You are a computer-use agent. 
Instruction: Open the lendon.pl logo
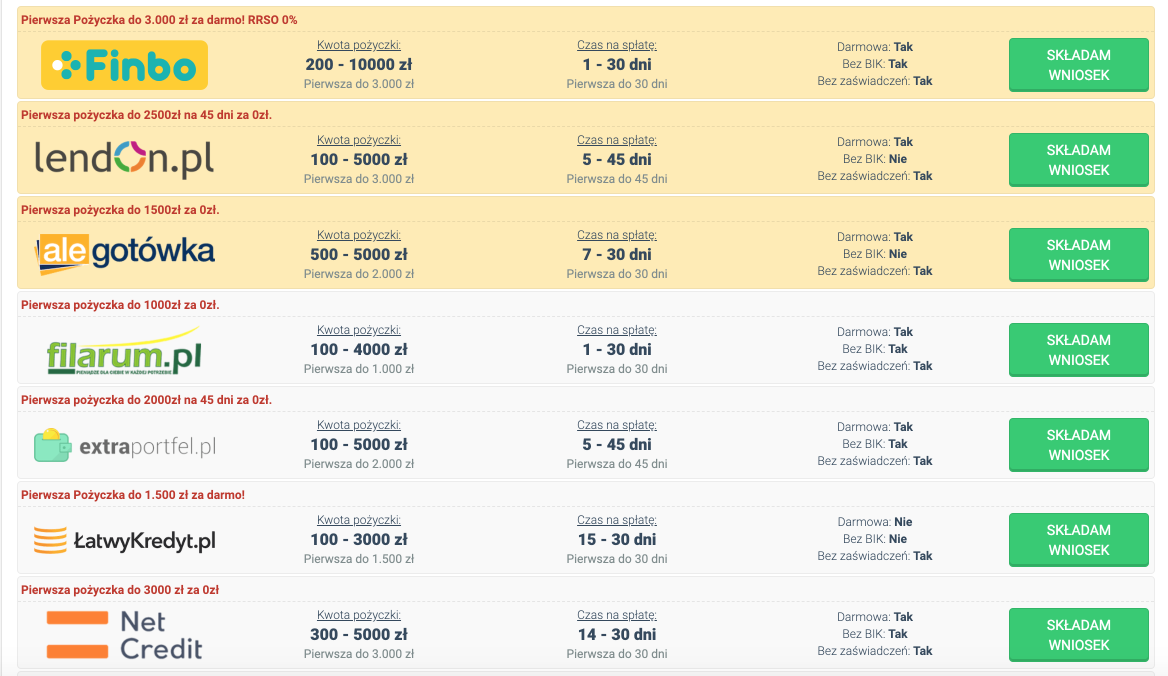click(124, 160)
